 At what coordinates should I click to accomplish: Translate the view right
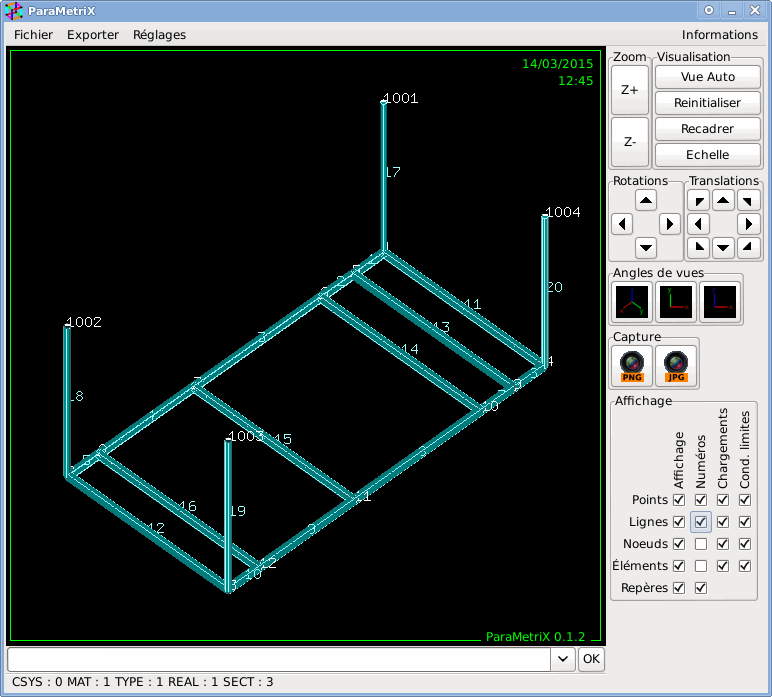(748, 224)
